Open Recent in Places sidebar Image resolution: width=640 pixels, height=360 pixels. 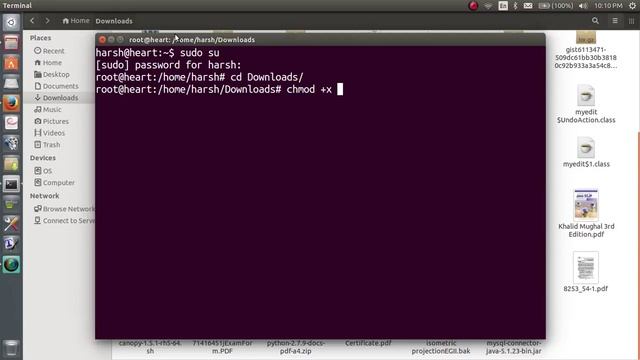pos(49,51)
